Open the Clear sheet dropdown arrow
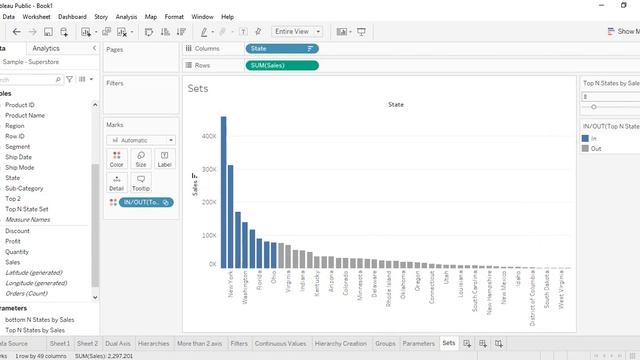Screen dimensions: 640x360 132,32
